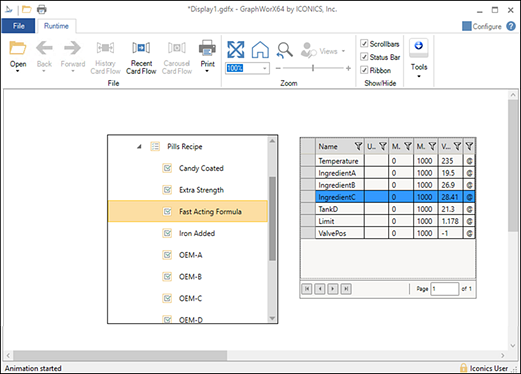
Task: Open the dropdown arrow under Tools
Action: [419, 76]
